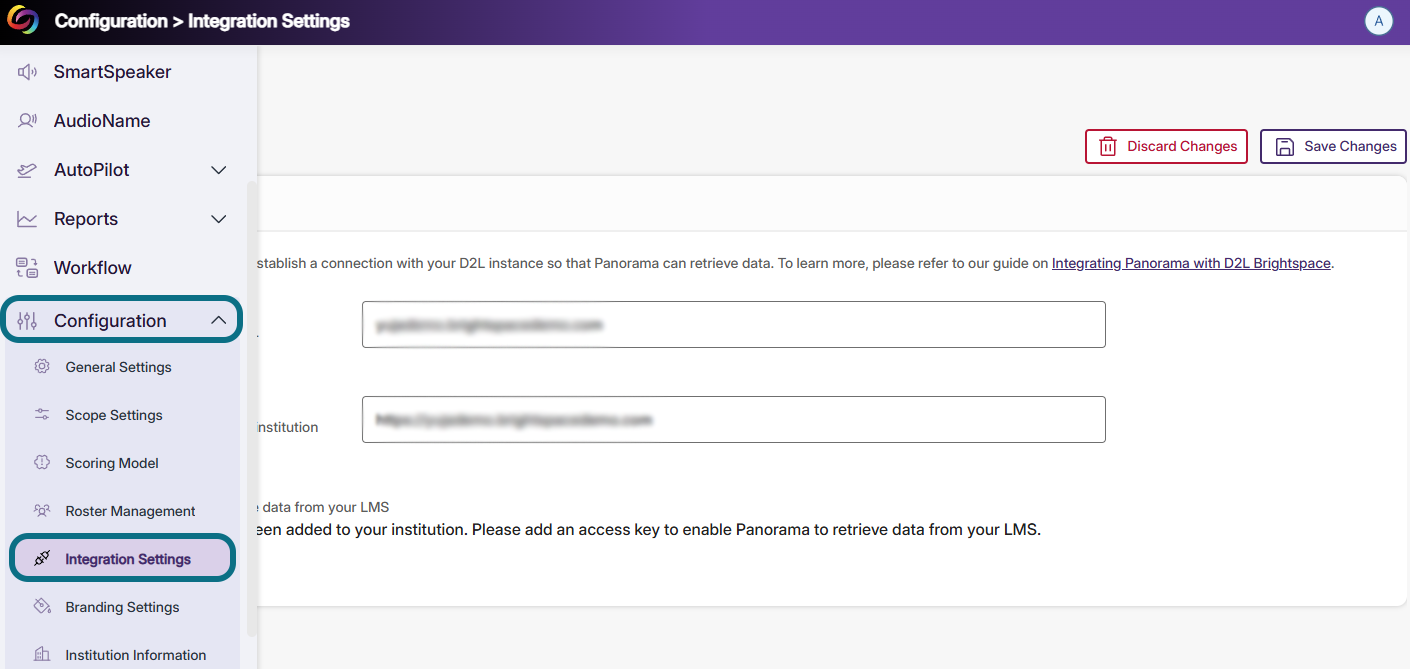The width and height of the screenshot is (1410, 669).
Task: Click the sidebar vertical scrollbar
Action: click(x=252, y=410)
